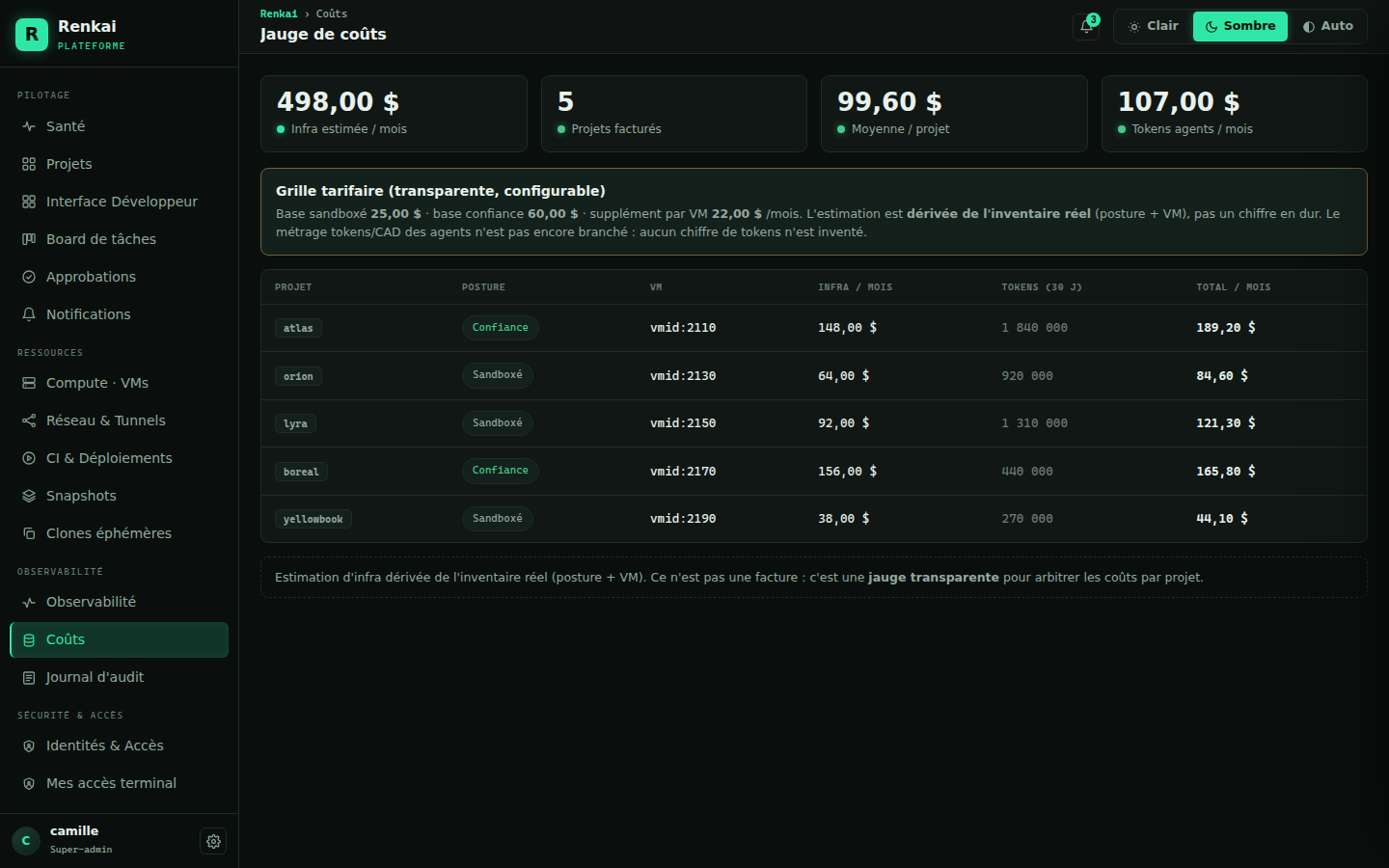Select the Coûts menu item
Viewport: 1389px width, 868px height.
119,639
